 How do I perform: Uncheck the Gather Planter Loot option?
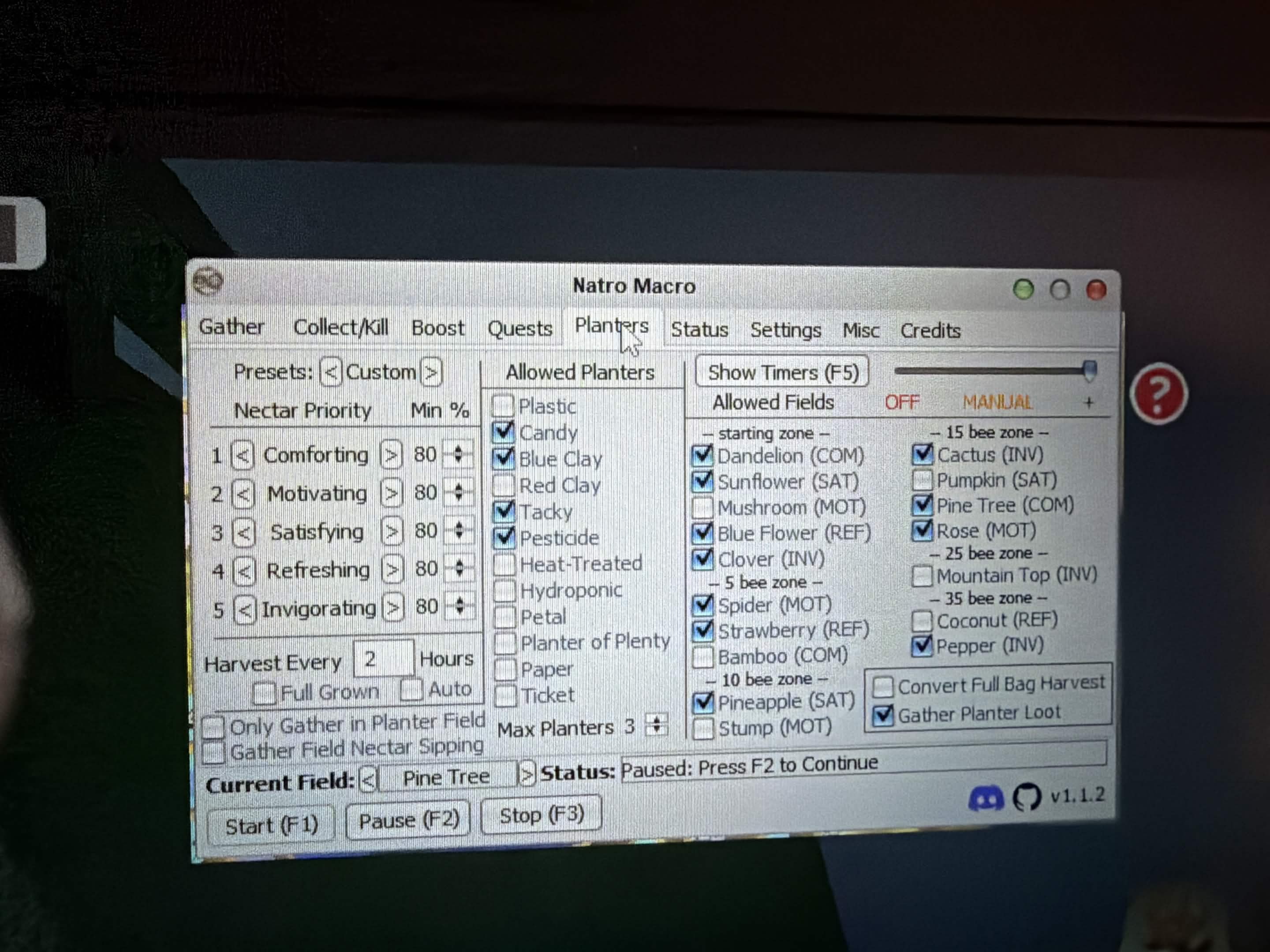pos(883,715)
